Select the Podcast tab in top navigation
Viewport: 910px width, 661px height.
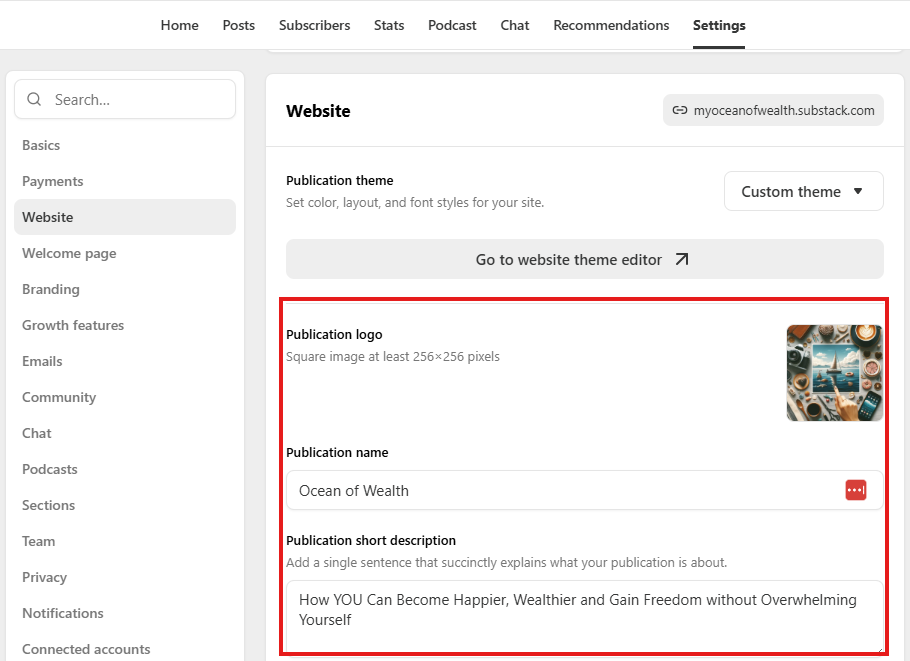452,25
